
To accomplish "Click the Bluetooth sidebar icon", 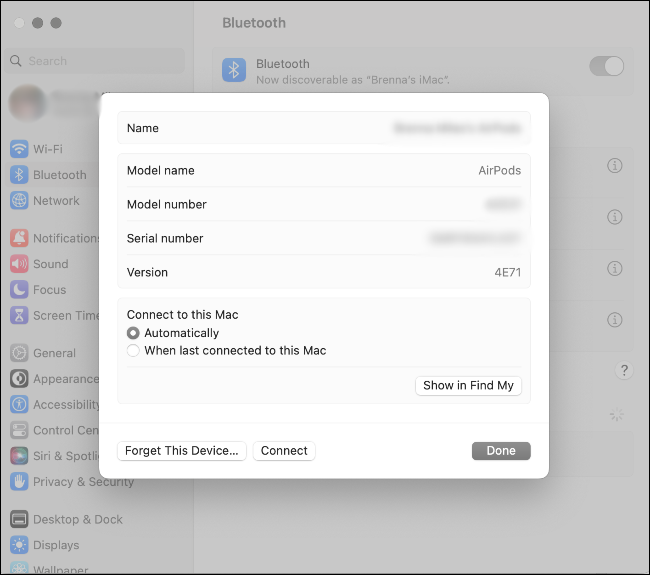I will [19, 175].
